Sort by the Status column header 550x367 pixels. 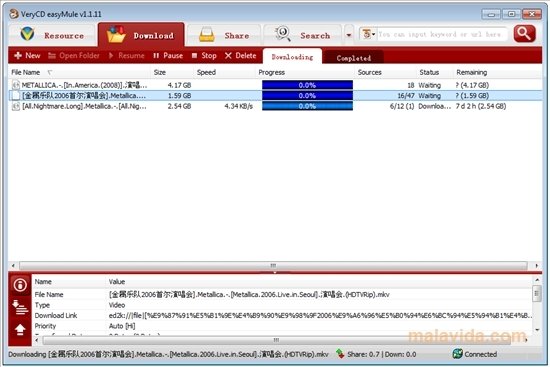point(435,72)
